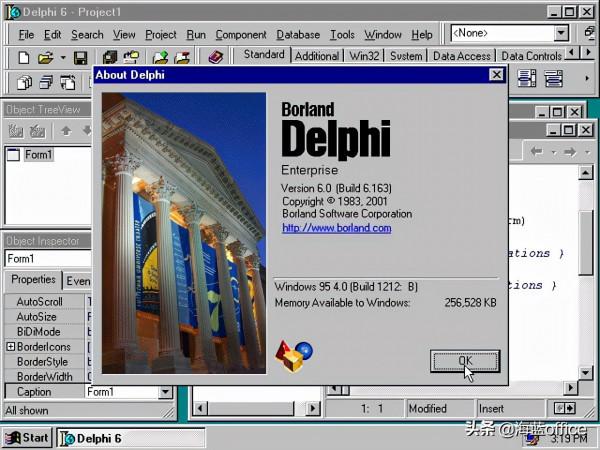600x450 pixels.
Task: Open the Project menu
Action: (161, 35)
